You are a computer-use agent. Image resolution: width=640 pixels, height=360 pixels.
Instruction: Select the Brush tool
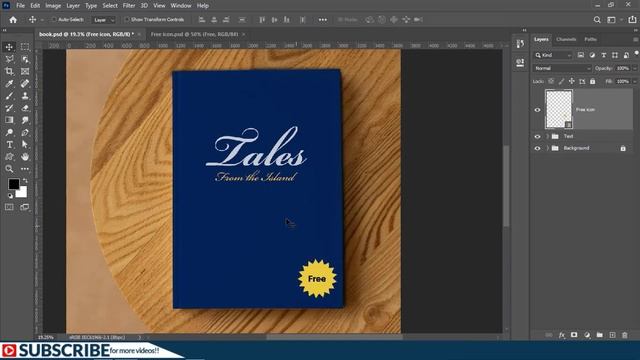click(x=9, y=96)
